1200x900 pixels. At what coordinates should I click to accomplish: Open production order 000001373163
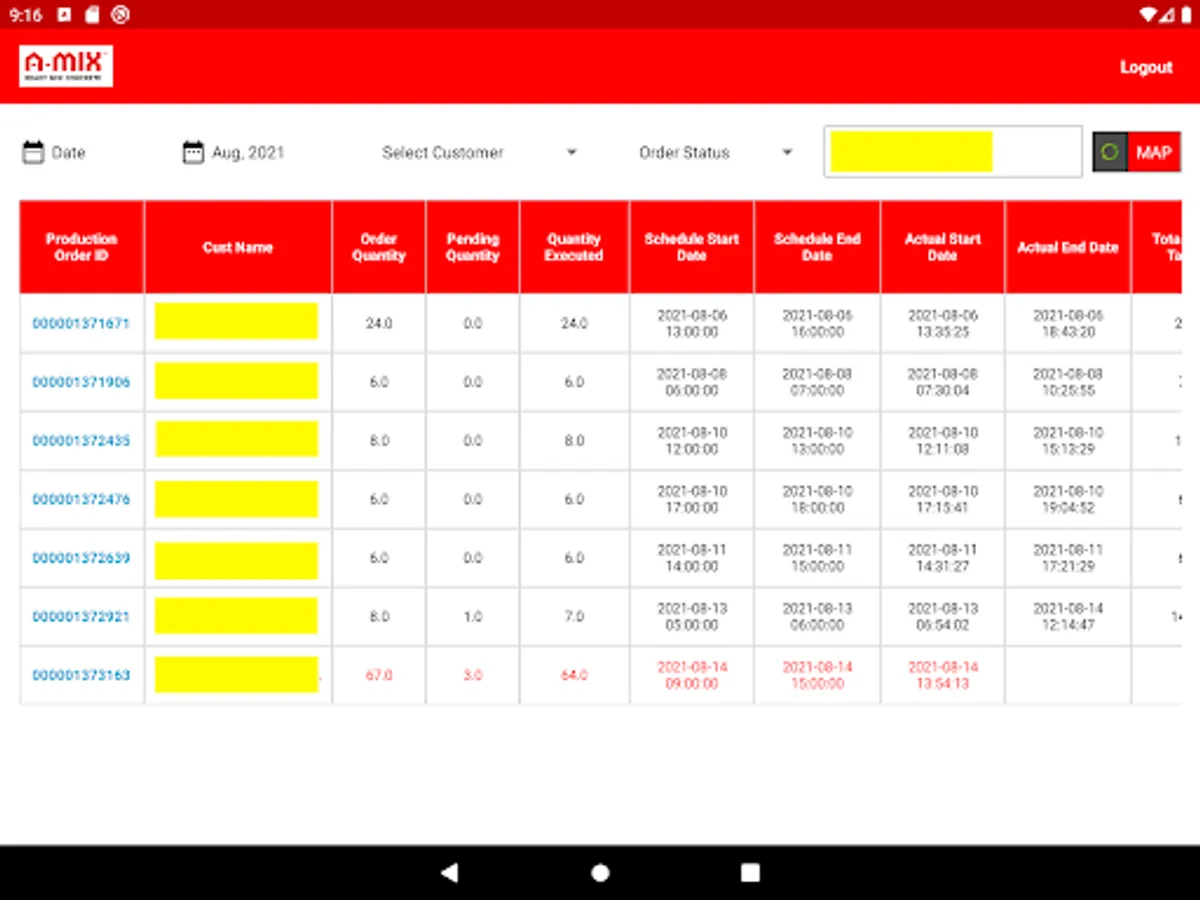click(81, 675)
